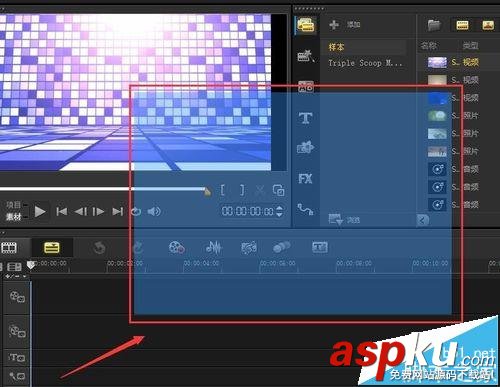The height and width of the screenshot is (387, 500).
Task: Click the Video track button
Action: coord(17,297)
